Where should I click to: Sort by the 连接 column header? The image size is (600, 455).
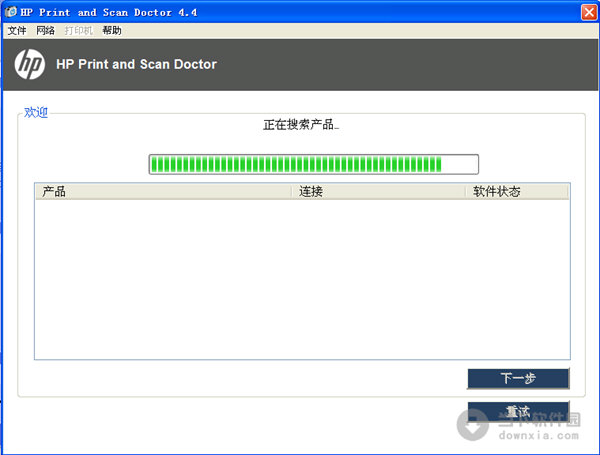(379, 191)
